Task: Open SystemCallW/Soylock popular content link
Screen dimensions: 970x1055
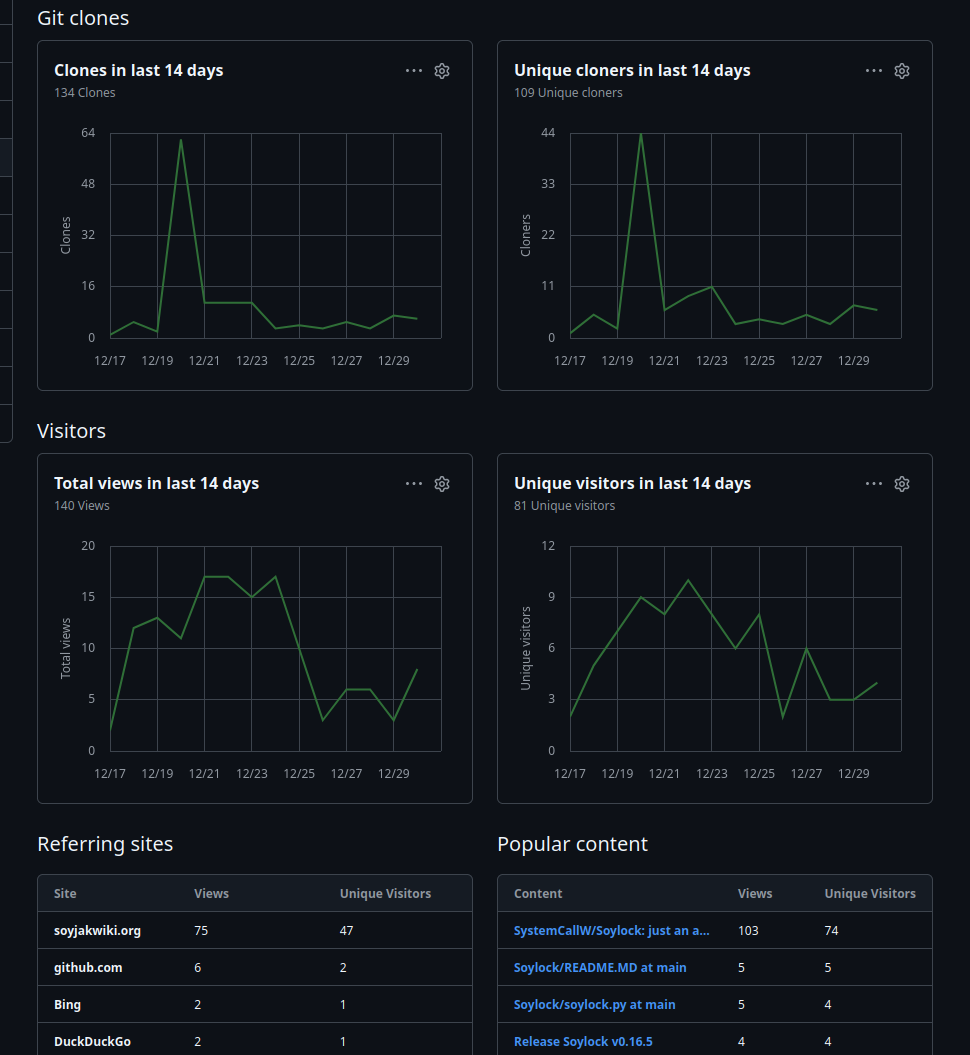Action: coord(611,930)
